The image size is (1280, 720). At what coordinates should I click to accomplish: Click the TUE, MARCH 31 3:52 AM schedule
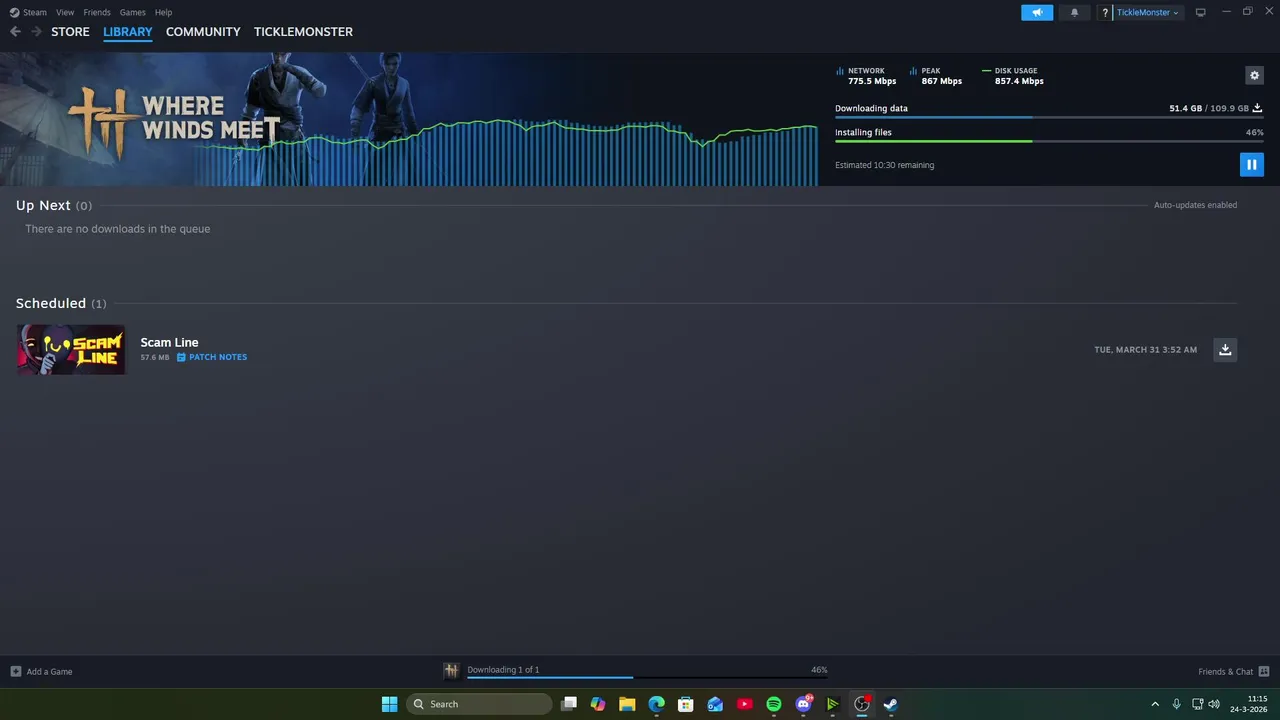(1145, 350)
